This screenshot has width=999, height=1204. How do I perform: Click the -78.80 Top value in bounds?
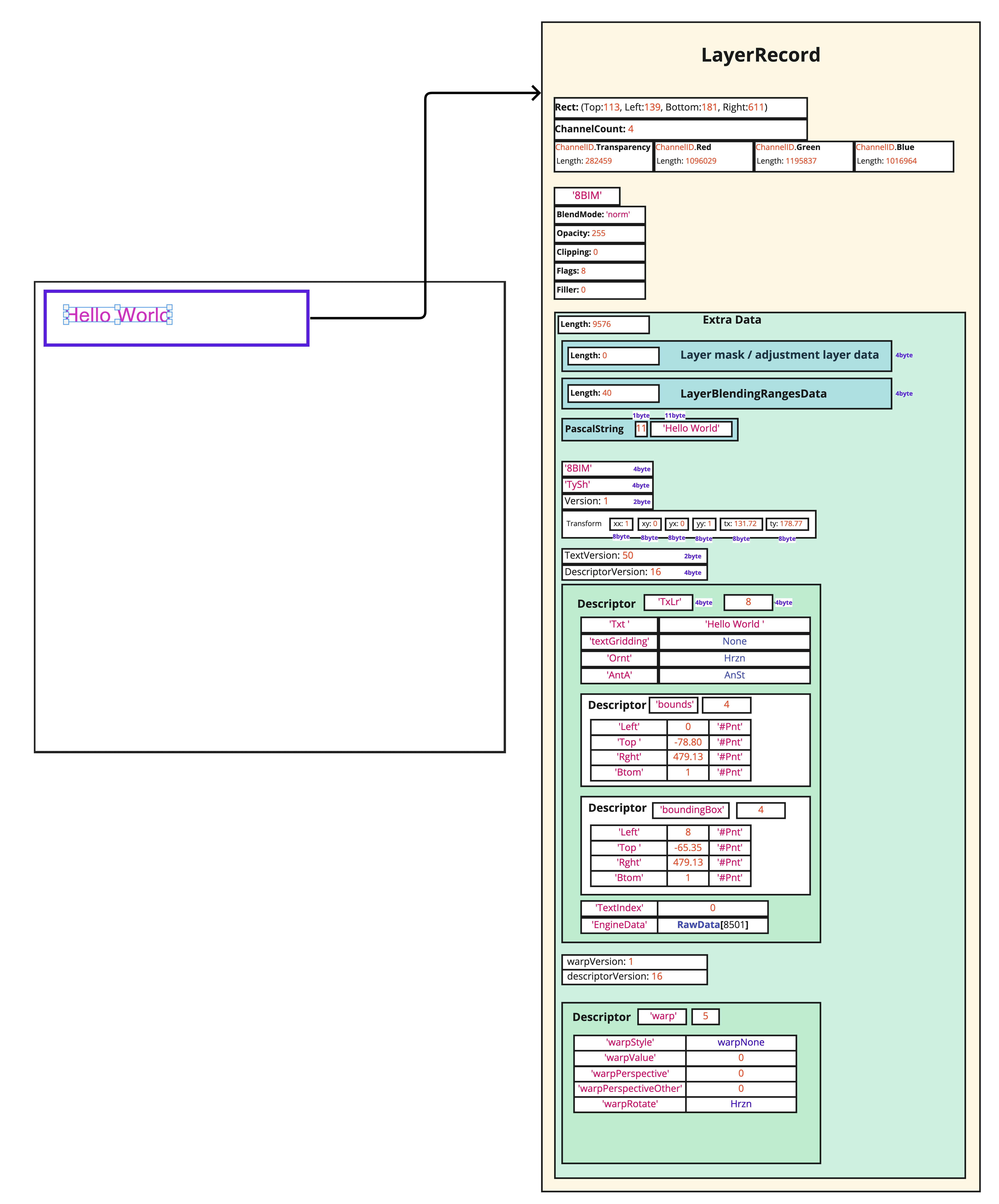688,742
